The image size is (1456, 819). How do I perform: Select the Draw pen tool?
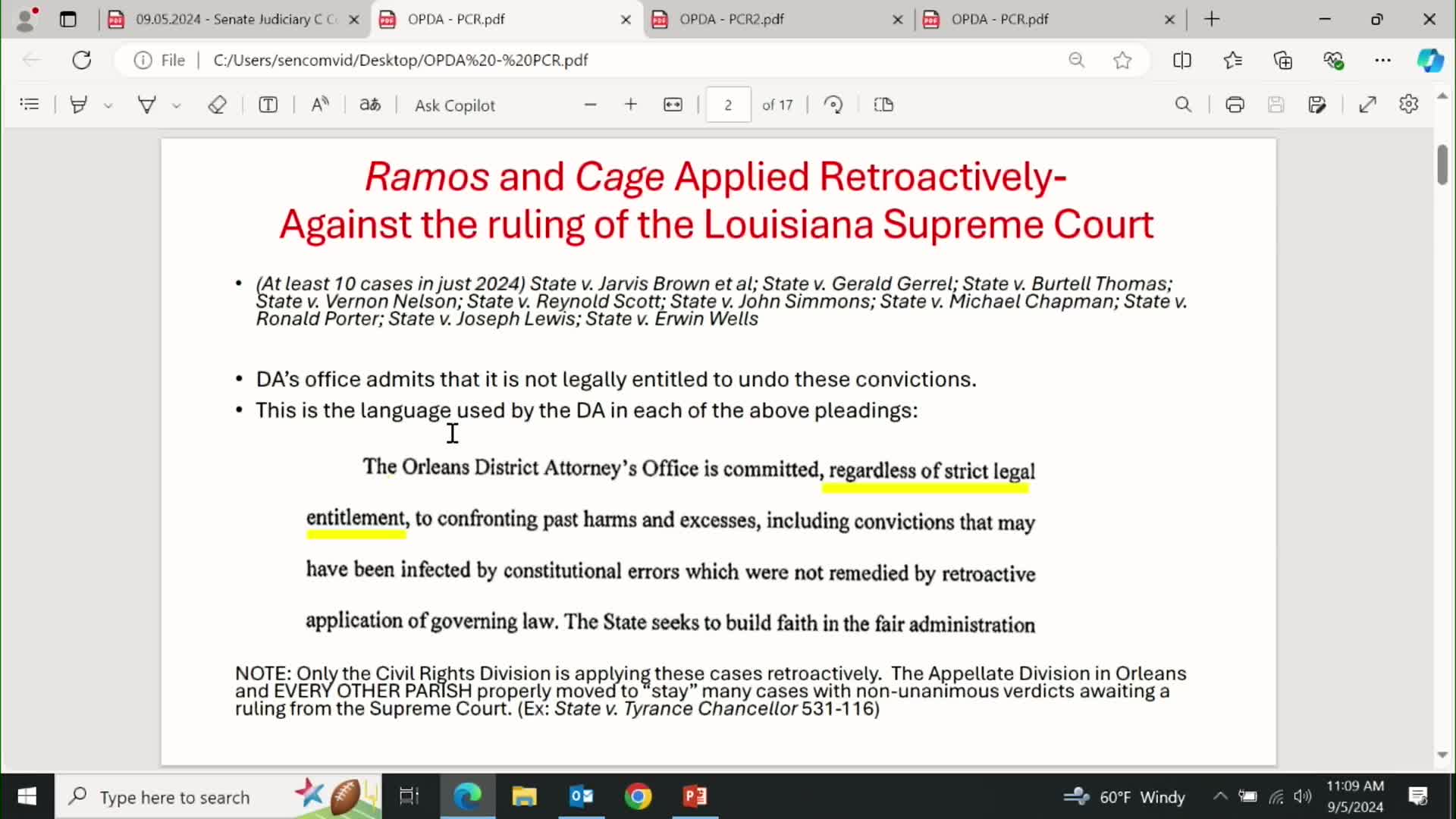point(147,105)
